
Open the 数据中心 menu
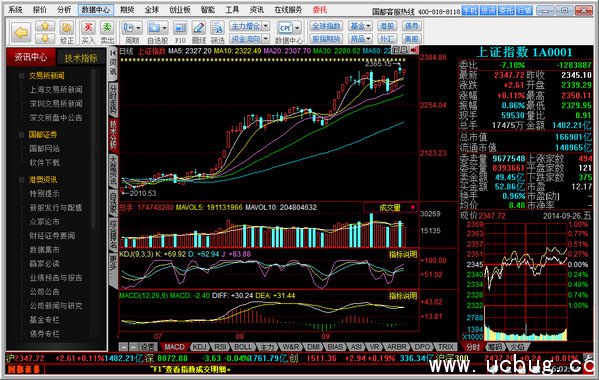[x=96, y=10]
